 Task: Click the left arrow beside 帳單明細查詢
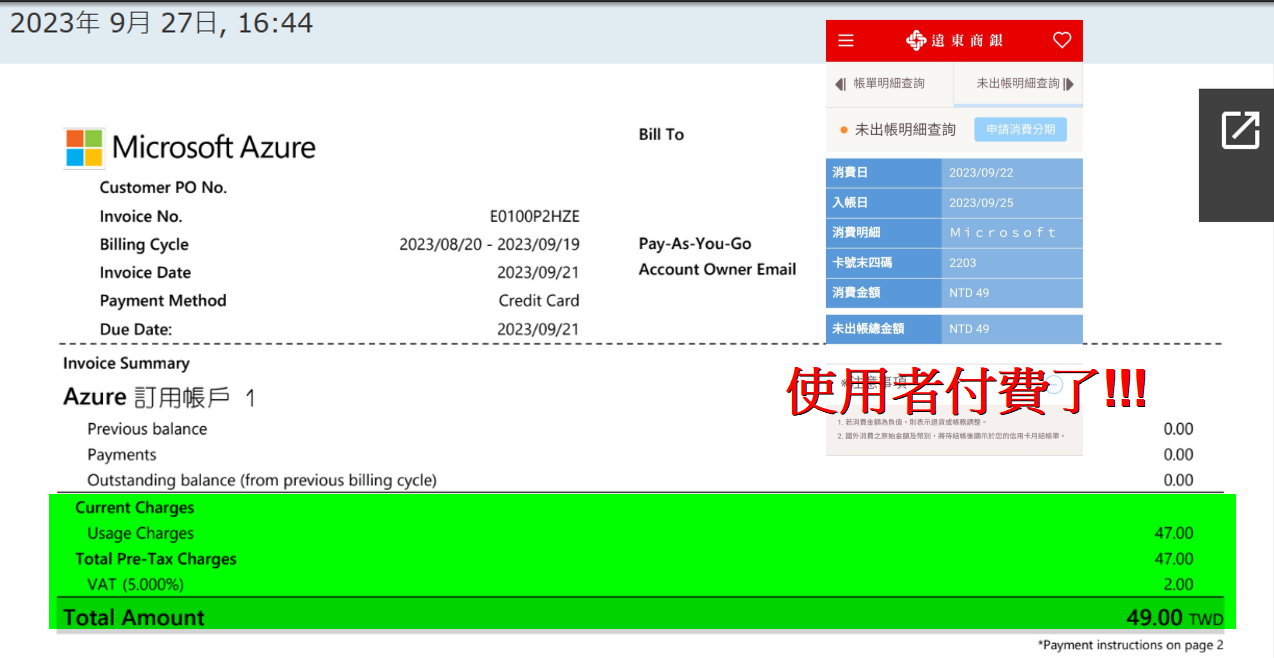click(x=840, y=84)
